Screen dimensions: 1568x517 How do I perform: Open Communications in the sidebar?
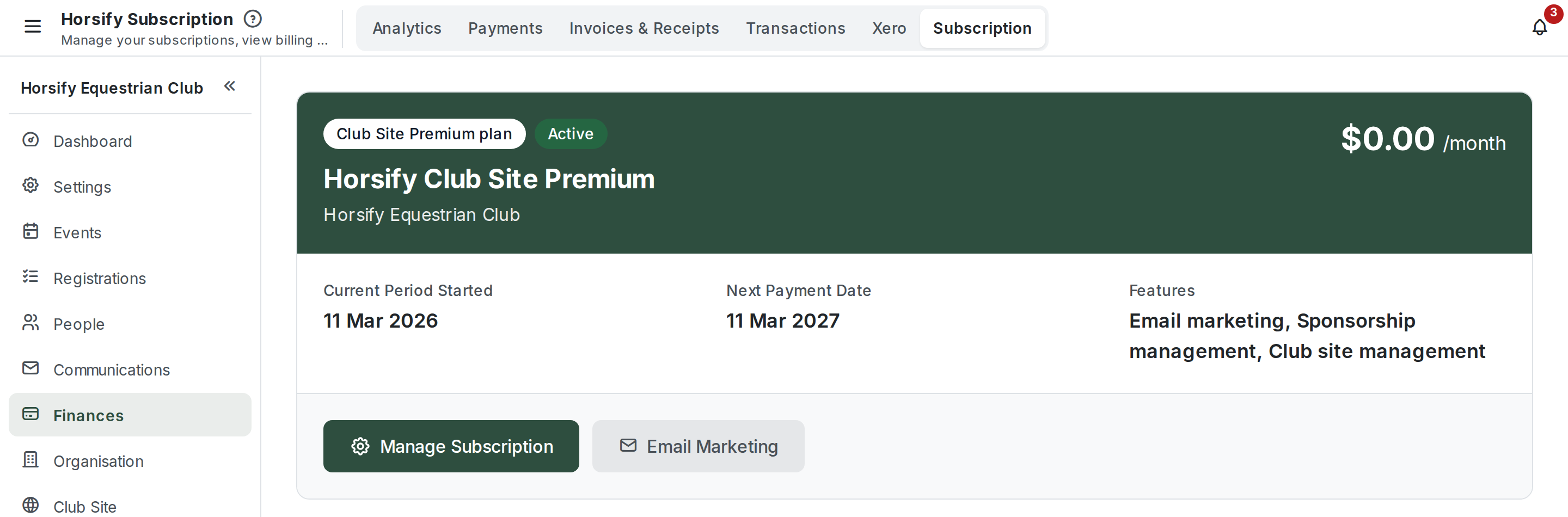tap(130, 369)
